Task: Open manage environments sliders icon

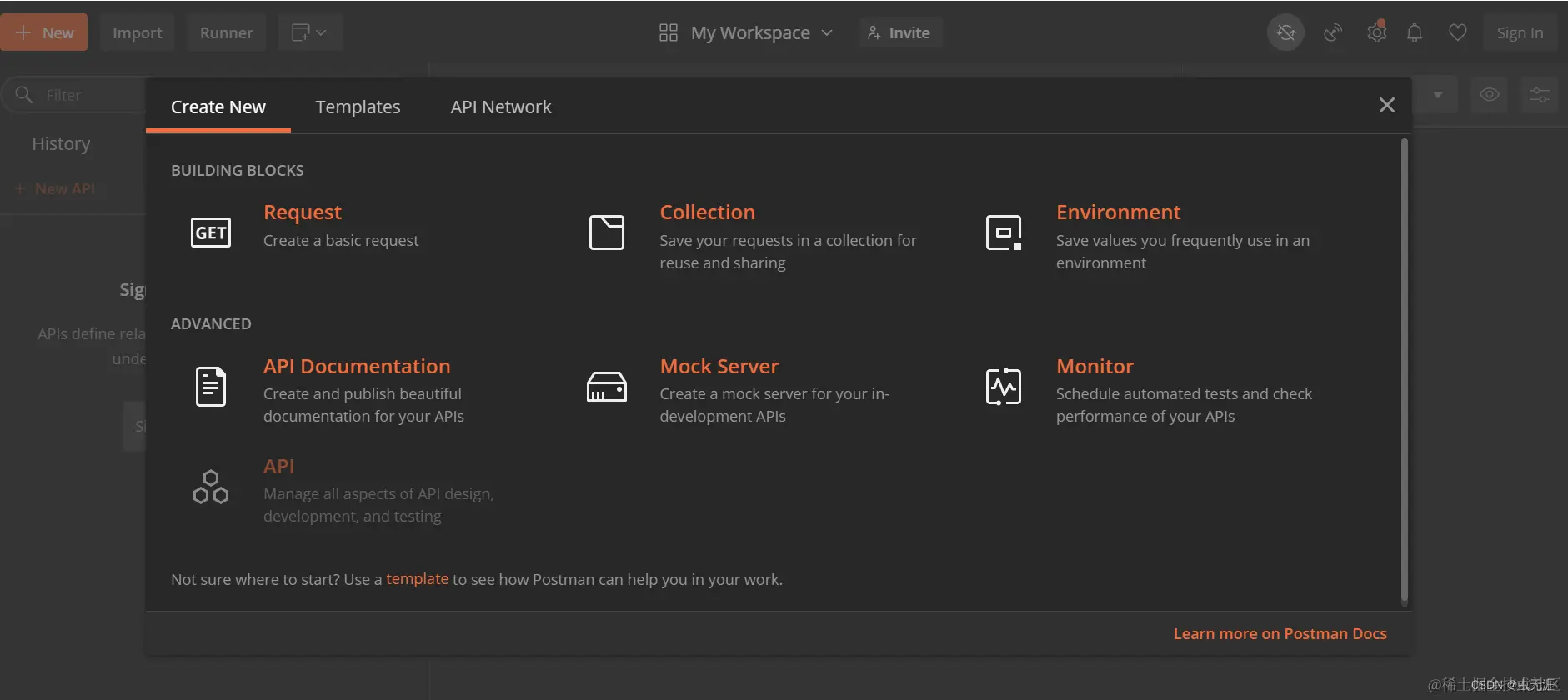Action: pos(1540,94)
